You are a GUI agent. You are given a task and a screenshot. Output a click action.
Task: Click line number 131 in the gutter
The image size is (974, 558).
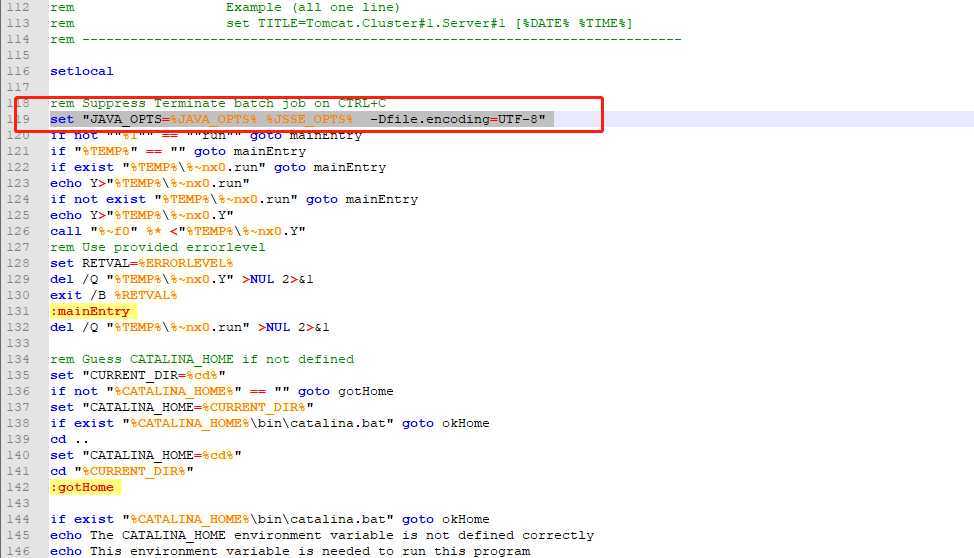click(x=18, y=311)
